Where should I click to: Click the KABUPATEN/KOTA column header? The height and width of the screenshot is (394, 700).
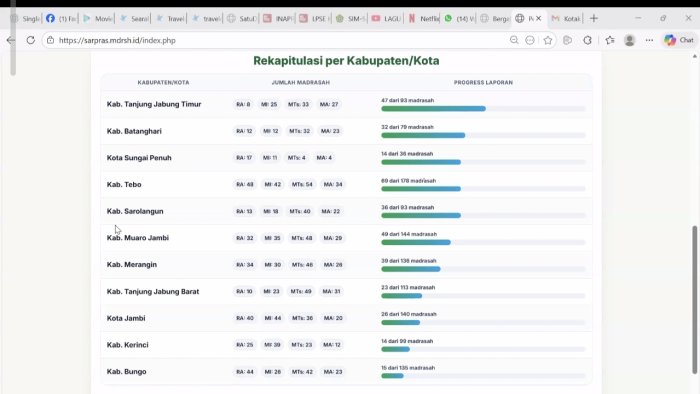(x=163, y=83)
